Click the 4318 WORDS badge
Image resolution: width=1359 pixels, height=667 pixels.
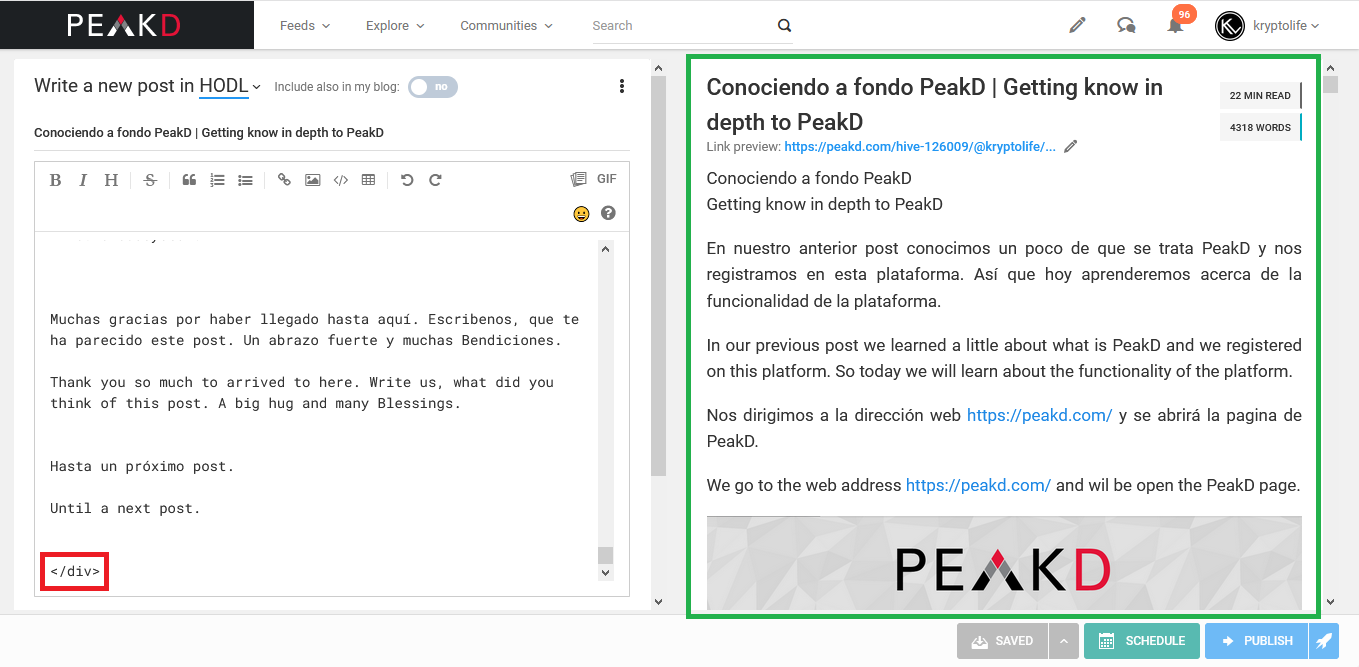(1260, 127)
